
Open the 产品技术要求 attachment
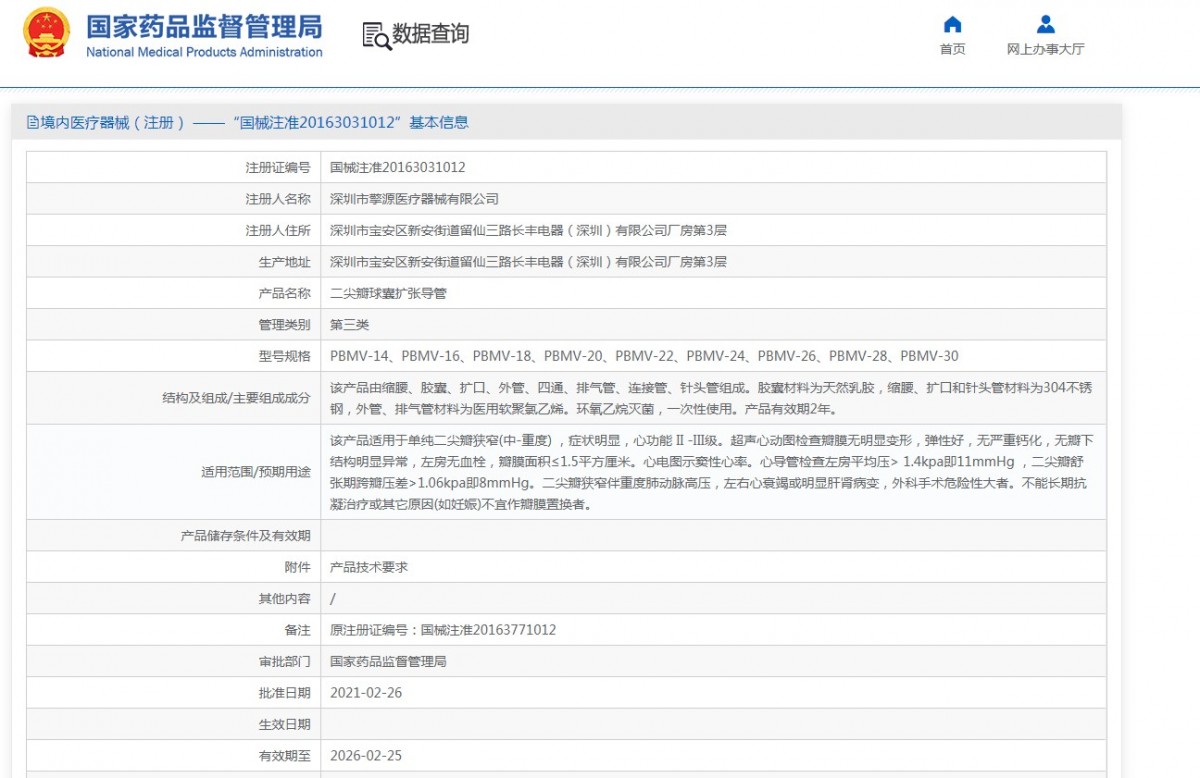[369, 567]
